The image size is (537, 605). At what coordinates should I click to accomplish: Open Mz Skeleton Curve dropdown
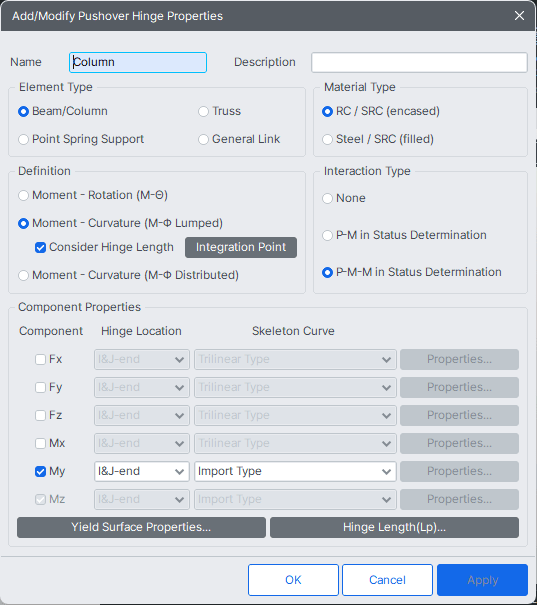(295, 500)
